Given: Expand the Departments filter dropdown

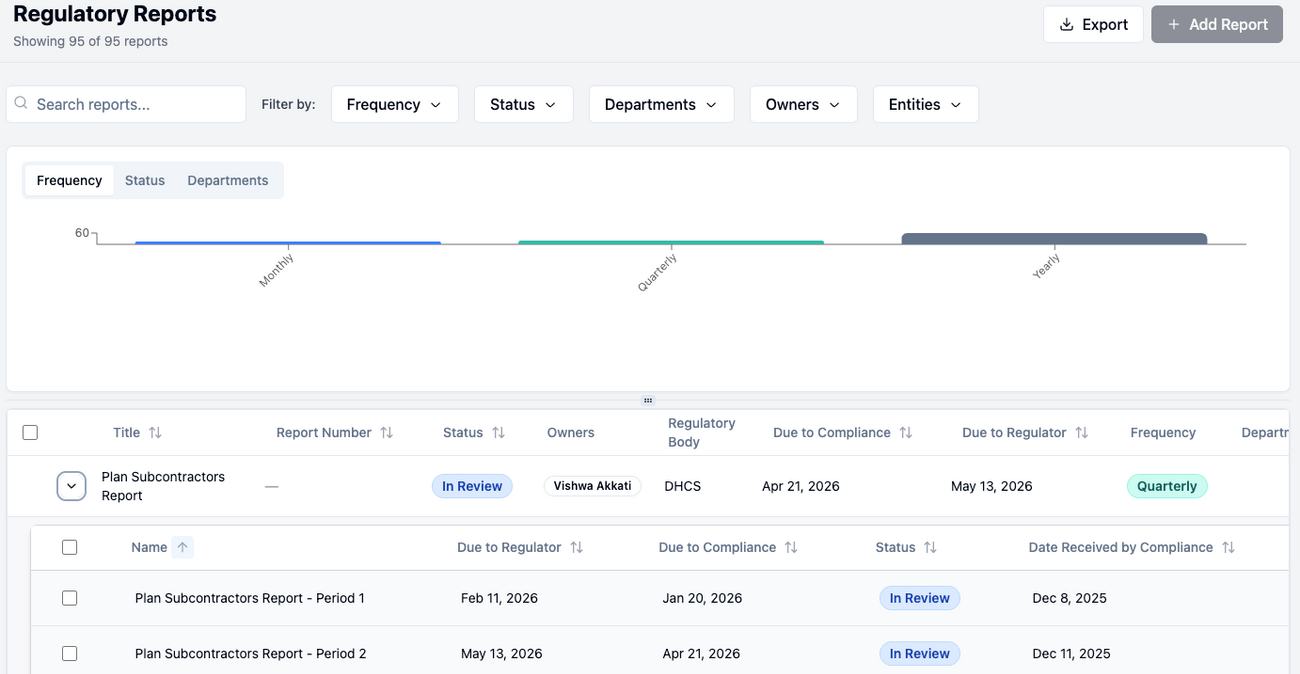Looking at the screenshot, I should pos(661,104).
